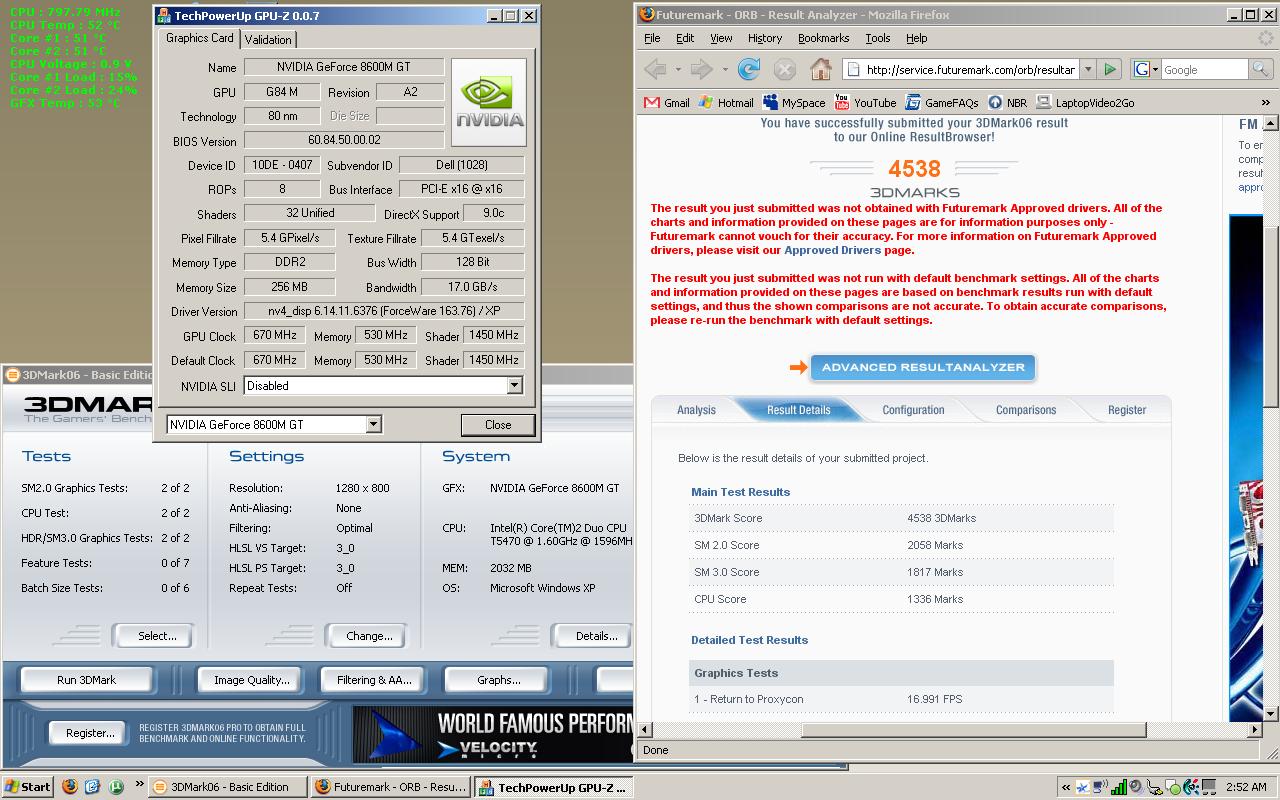Open Firefox History menu

[x=765, y=38]
